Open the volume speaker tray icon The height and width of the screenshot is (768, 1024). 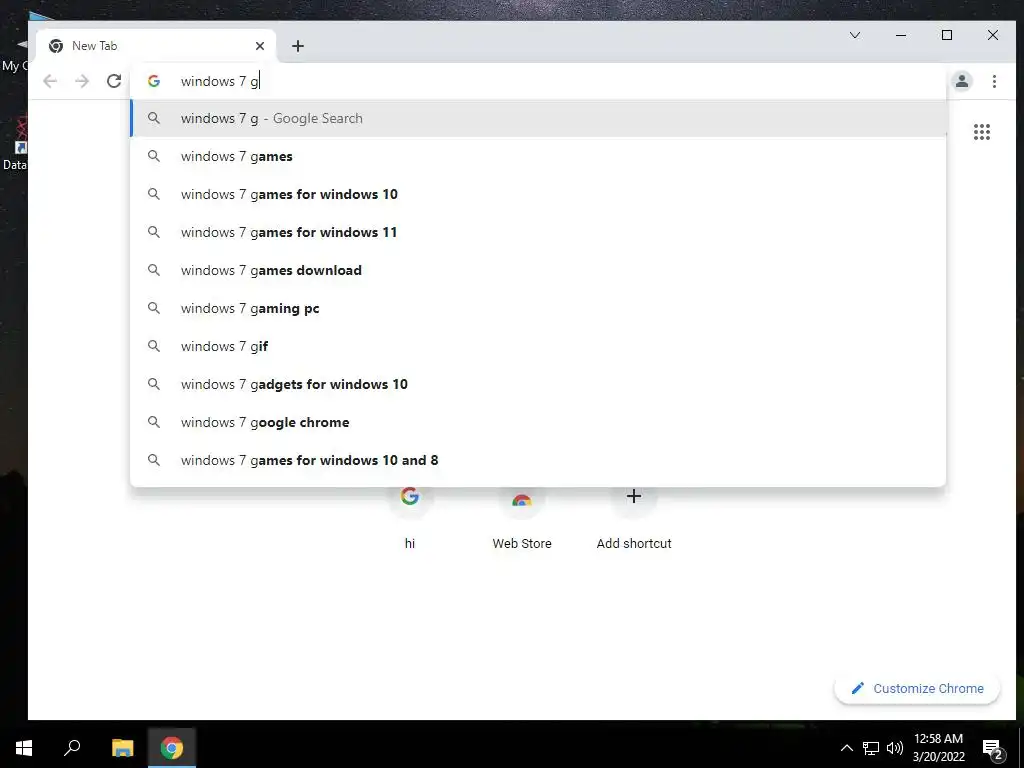point(895,748)
